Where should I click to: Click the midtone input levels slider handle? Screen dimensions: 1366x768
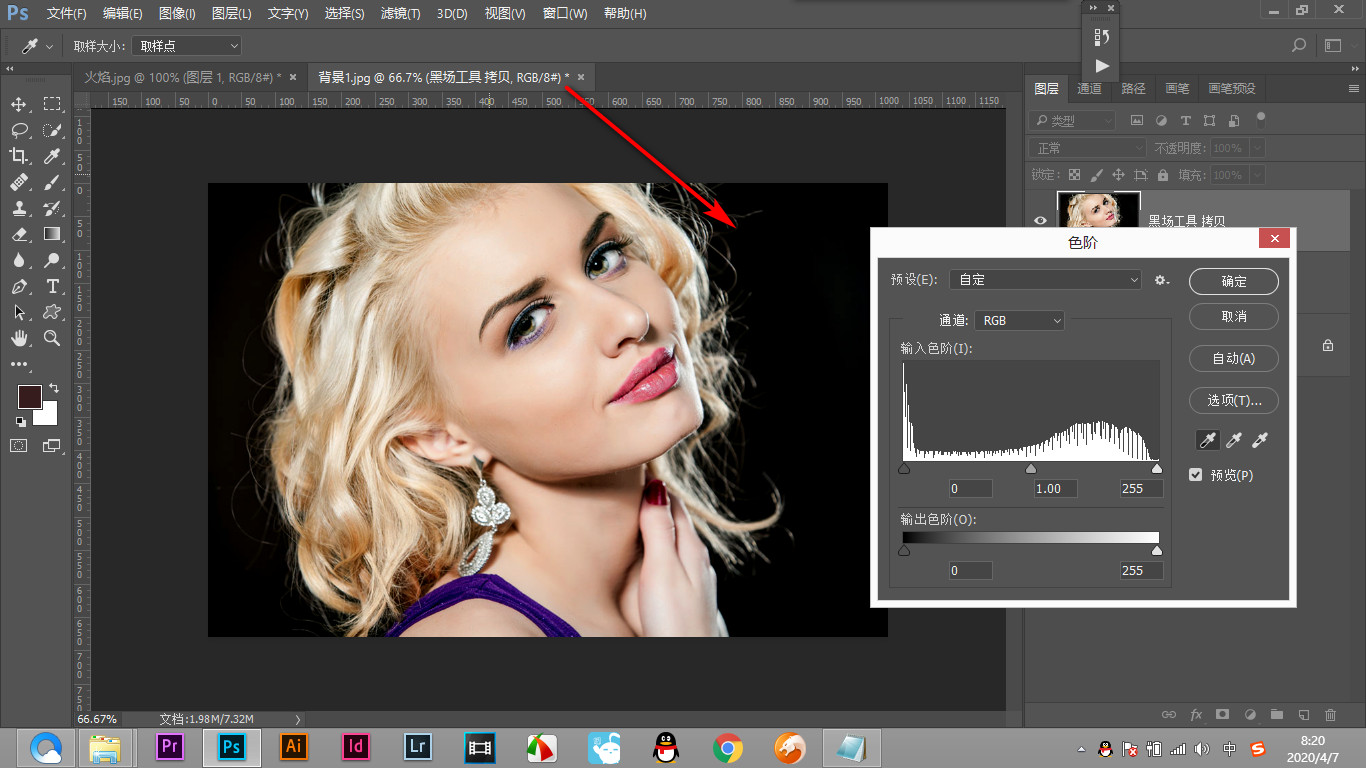coord(1031,468)
